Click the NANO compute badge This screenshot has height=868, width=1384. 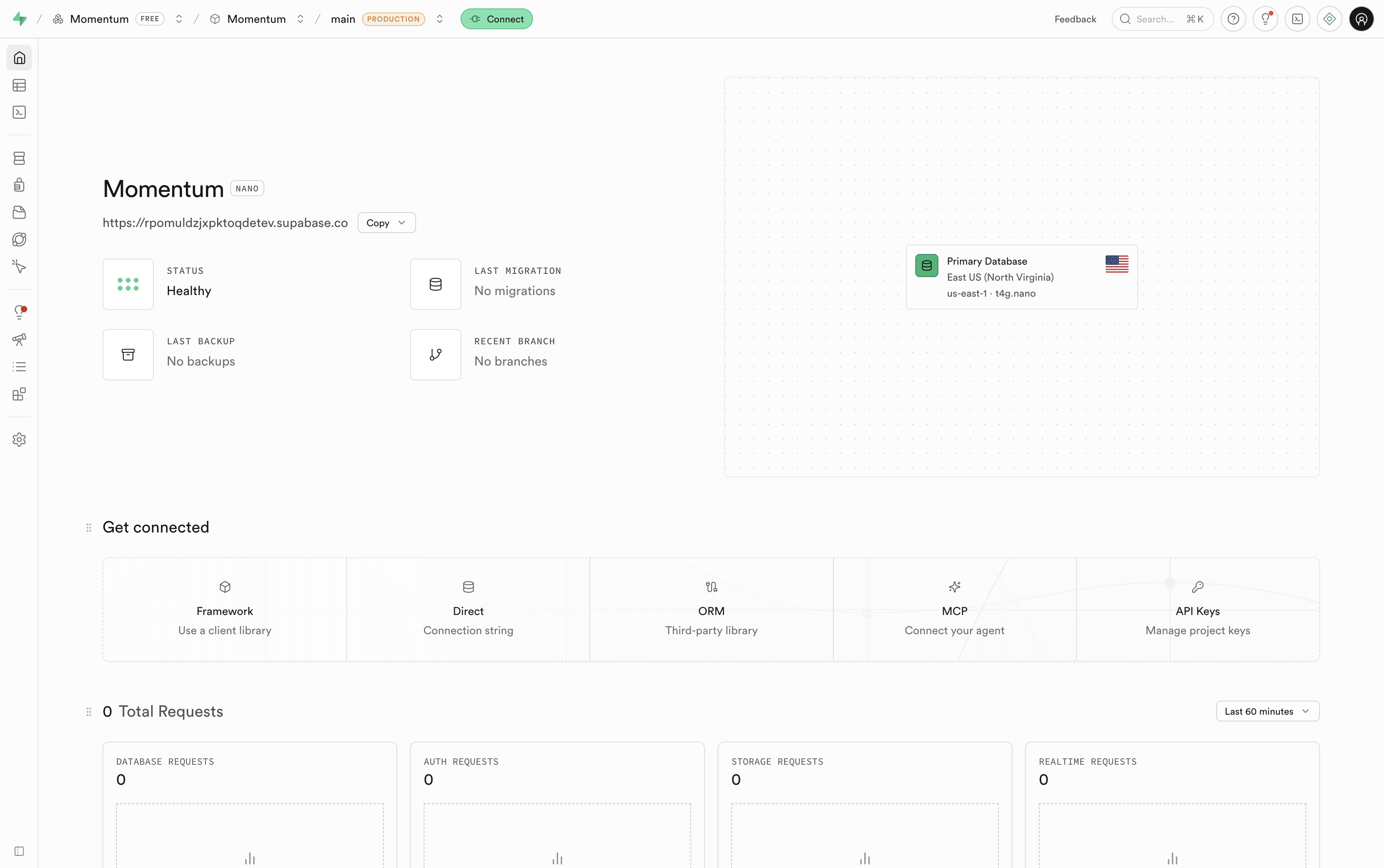pos(247,188)
